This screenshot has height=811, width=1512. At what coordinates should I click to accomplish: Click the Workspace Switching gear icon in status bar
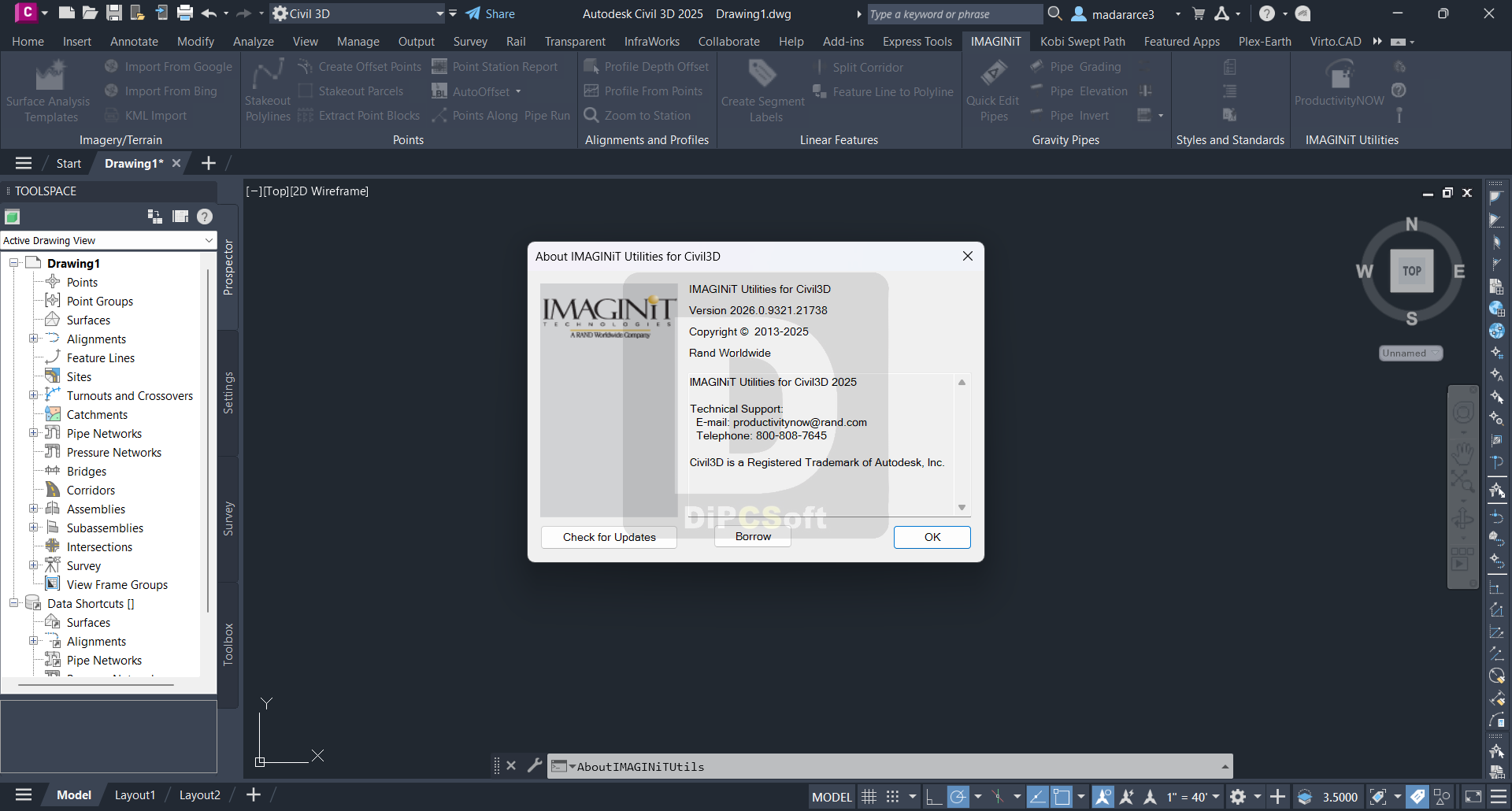[1238, 797]
